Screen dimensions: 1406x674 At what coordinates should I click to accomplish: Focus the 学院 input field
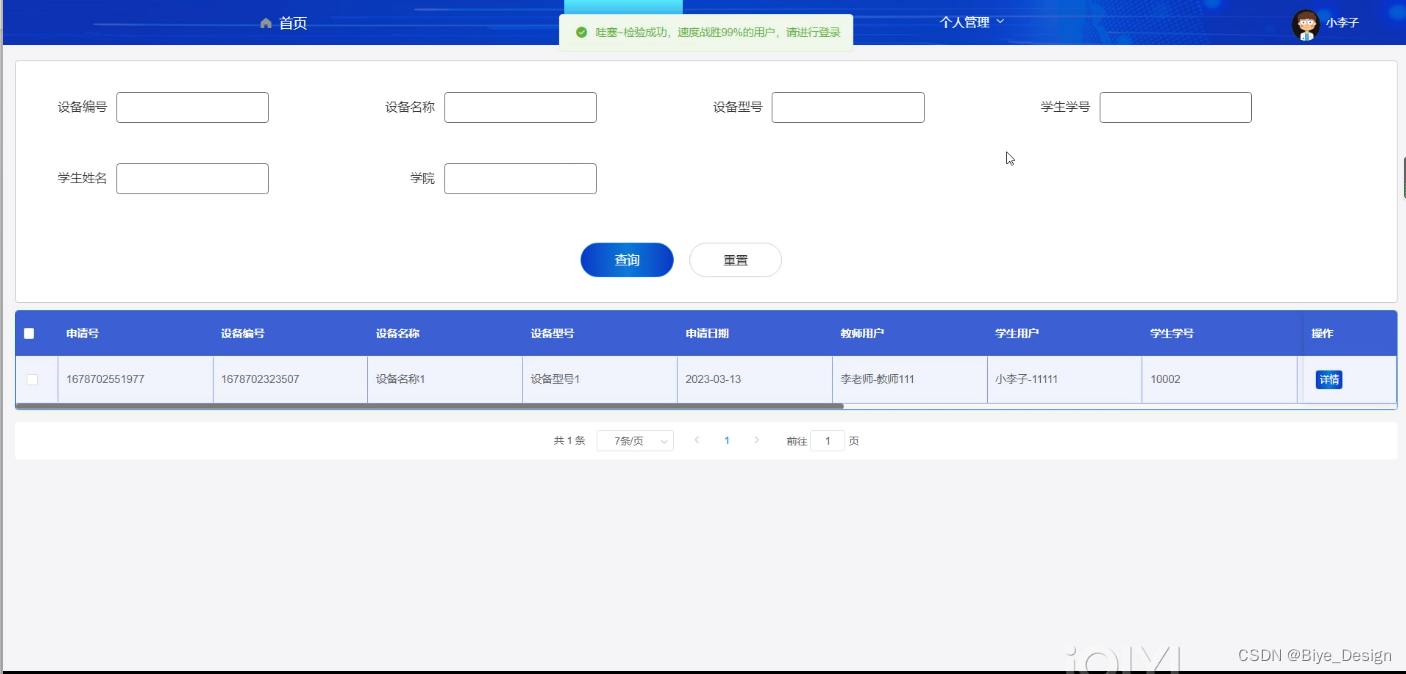click(520, 178)
